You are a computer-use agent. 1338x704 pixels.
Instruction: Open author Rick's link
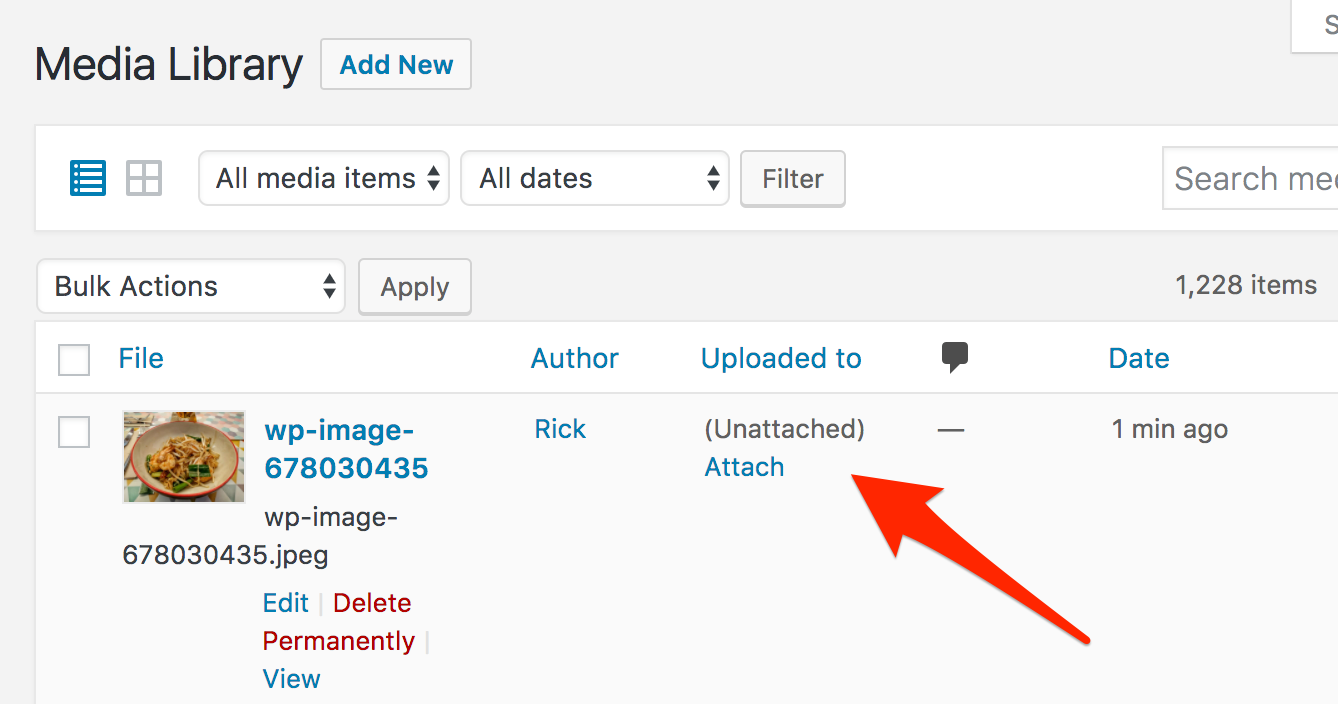[560, 429]
